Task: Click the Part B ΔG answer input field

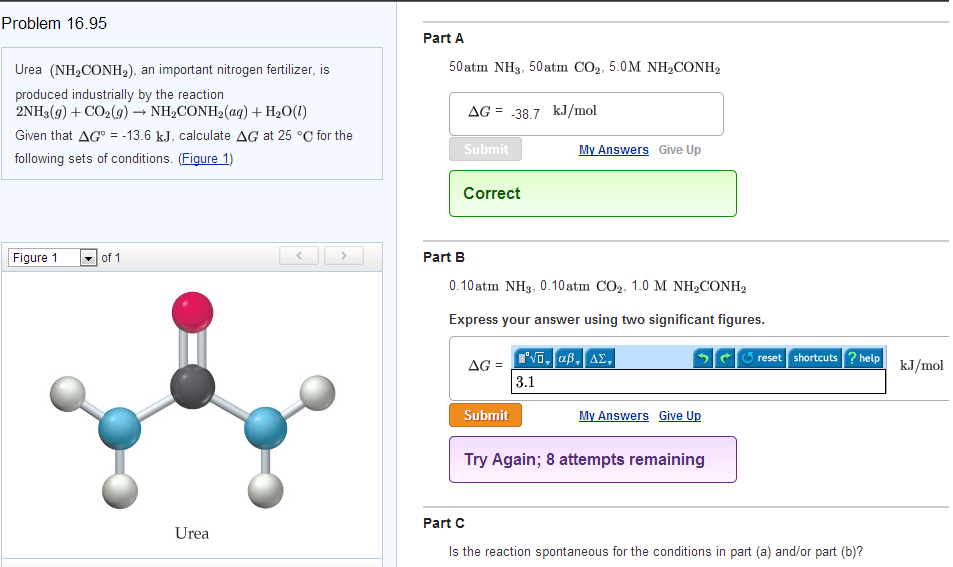Action: coord(698,382)
